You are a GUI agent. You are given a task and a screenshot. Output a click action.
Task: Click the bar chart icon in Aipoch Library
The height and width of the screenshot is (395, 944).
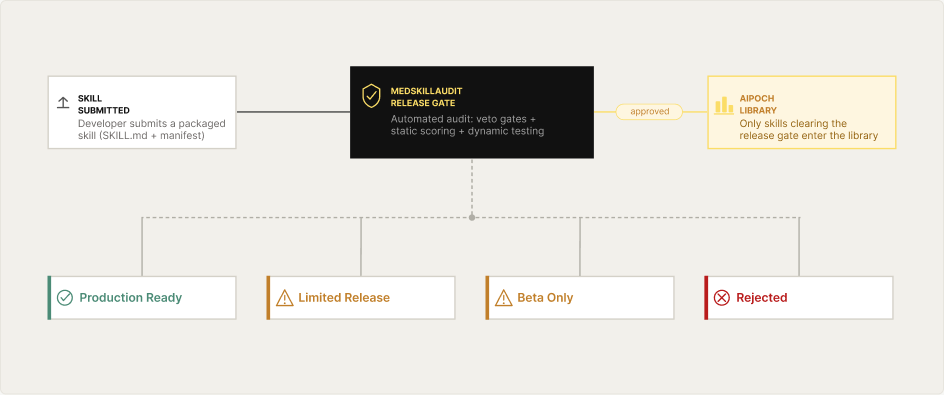point(724,105)
